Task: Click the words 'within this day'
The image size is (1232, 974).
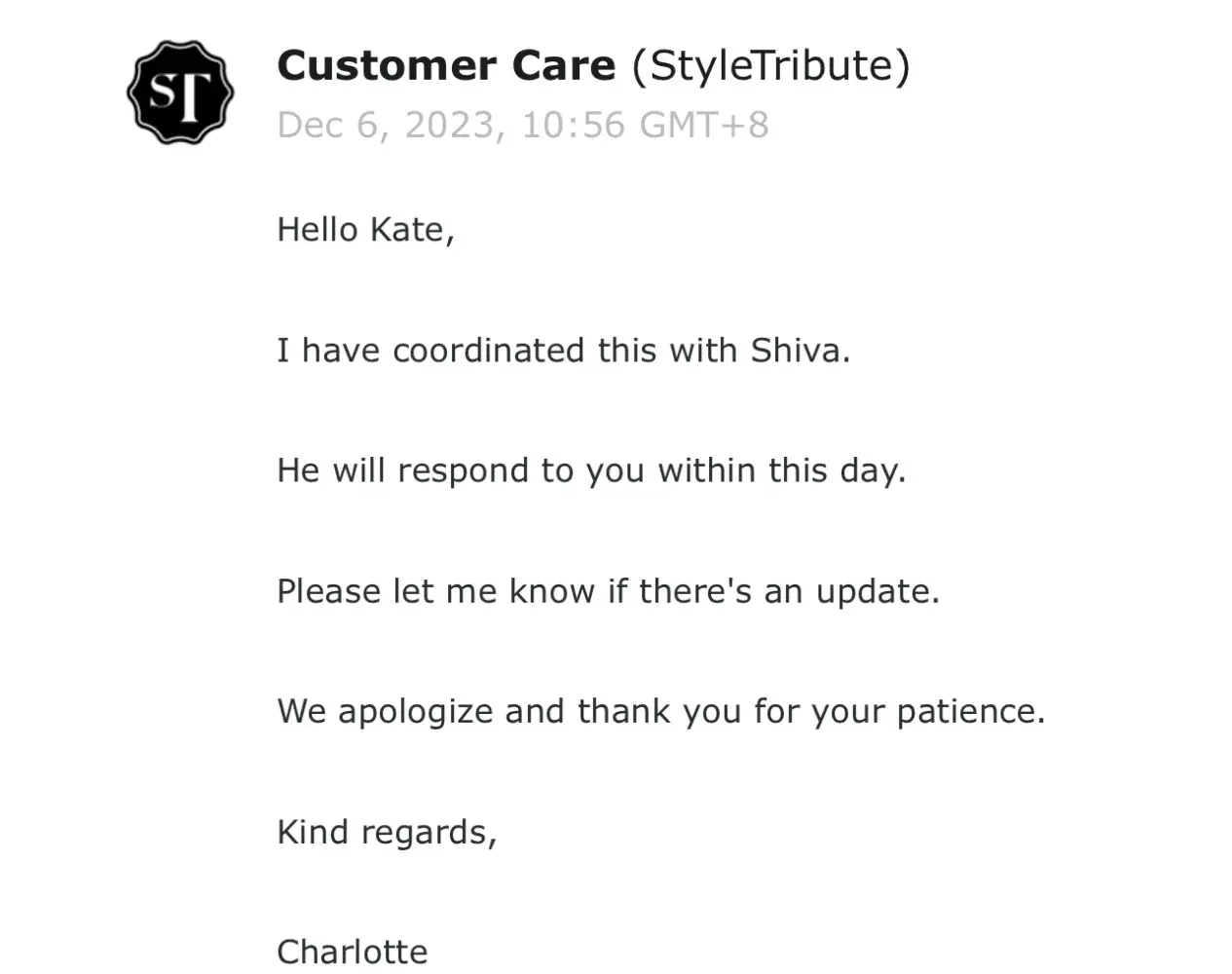Action: pyautogui.click(x=779, y=471)
